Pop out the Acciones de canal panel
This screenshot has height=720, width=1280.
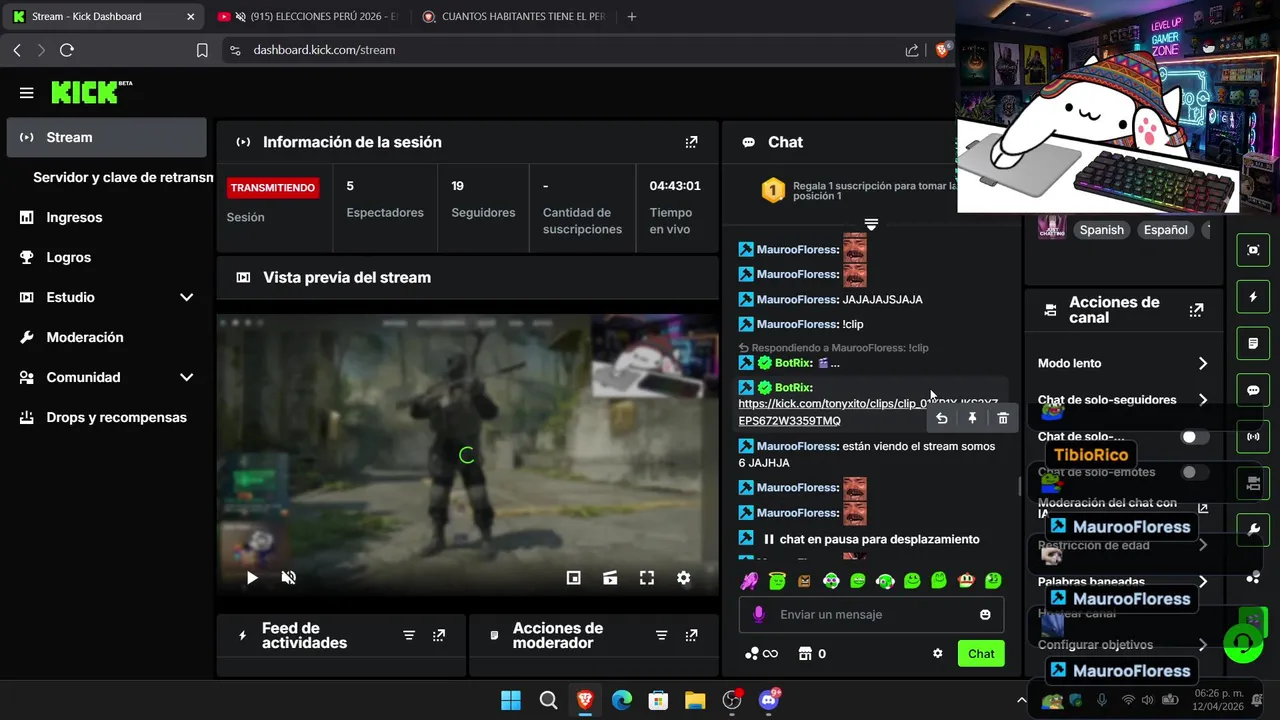(x=1196, y=310)
